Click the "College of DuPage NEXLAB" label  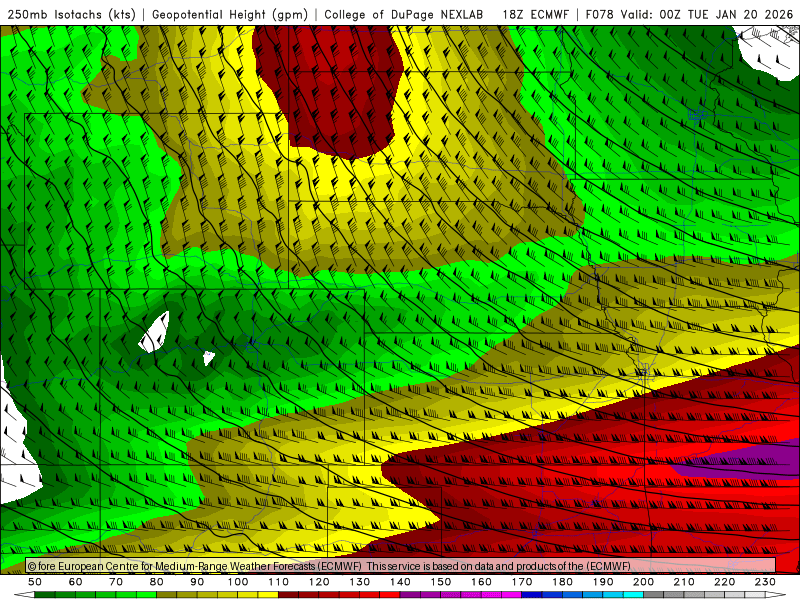(404, 15)
